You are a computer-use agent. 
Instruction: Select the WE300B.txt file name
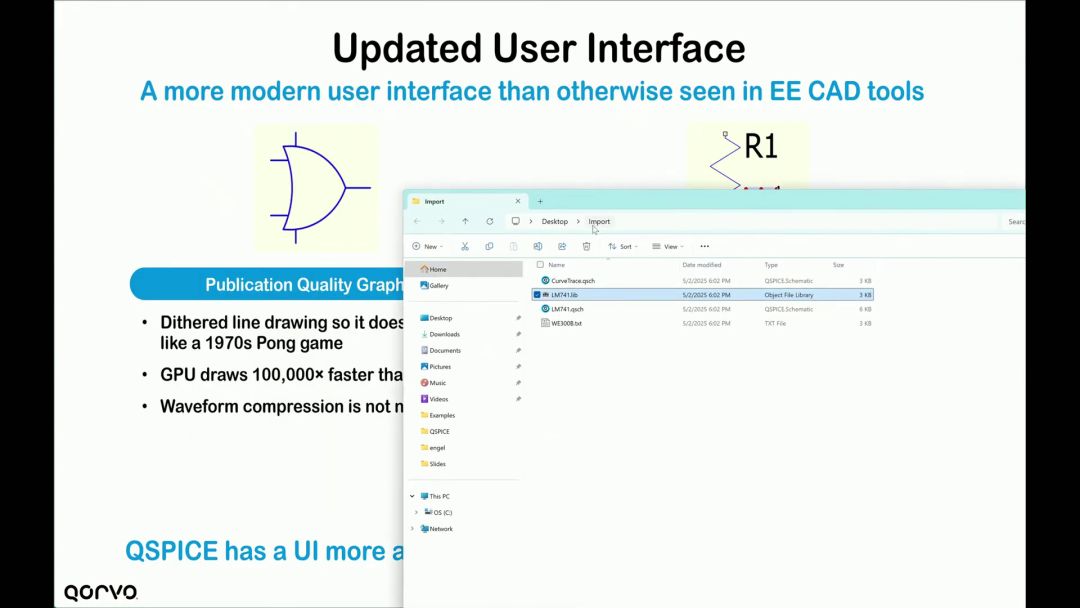567,323
